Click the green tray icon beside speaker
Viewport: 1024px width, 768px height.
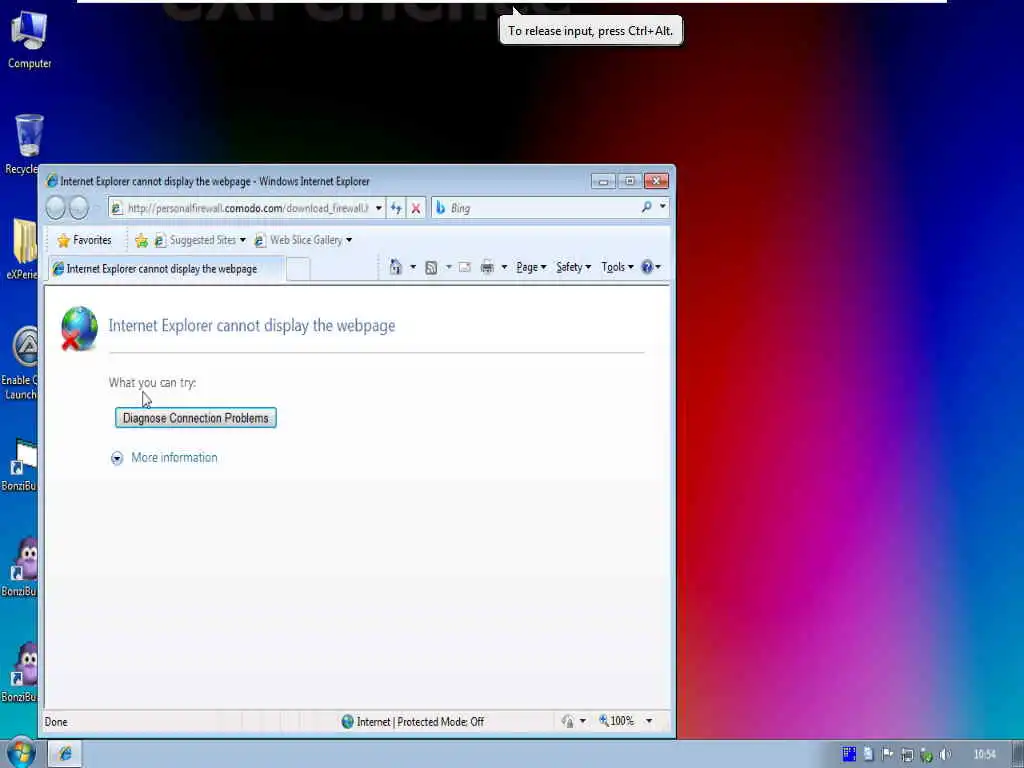pyautogui.click(x=926, y=755)
